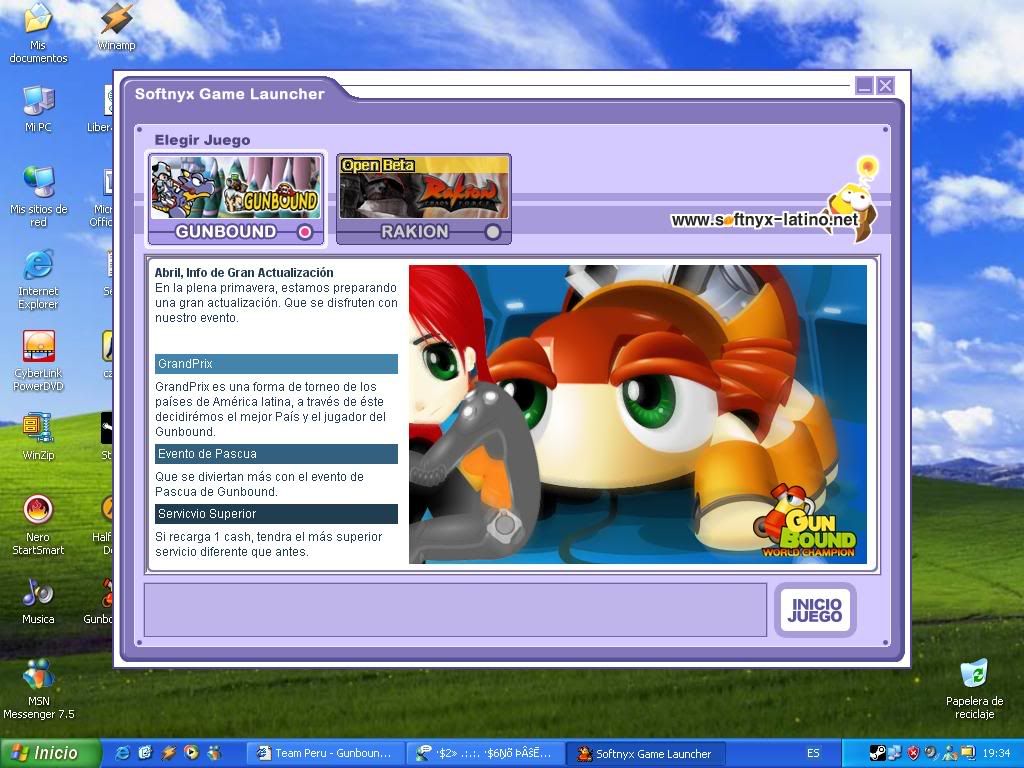Close the Softnyx Game Launcher window

click(x=886, y=86)
